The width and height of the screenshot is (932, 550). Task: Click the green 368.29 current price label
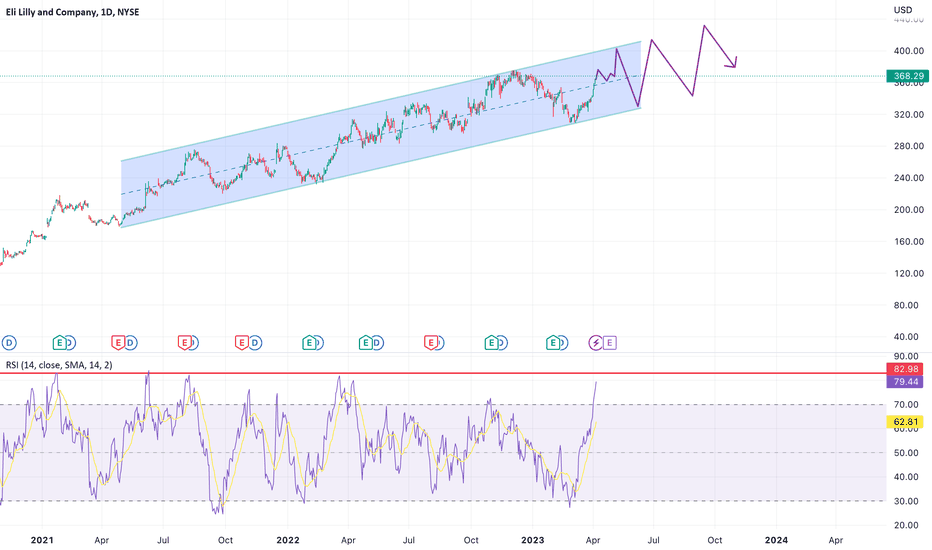[908, 76]
